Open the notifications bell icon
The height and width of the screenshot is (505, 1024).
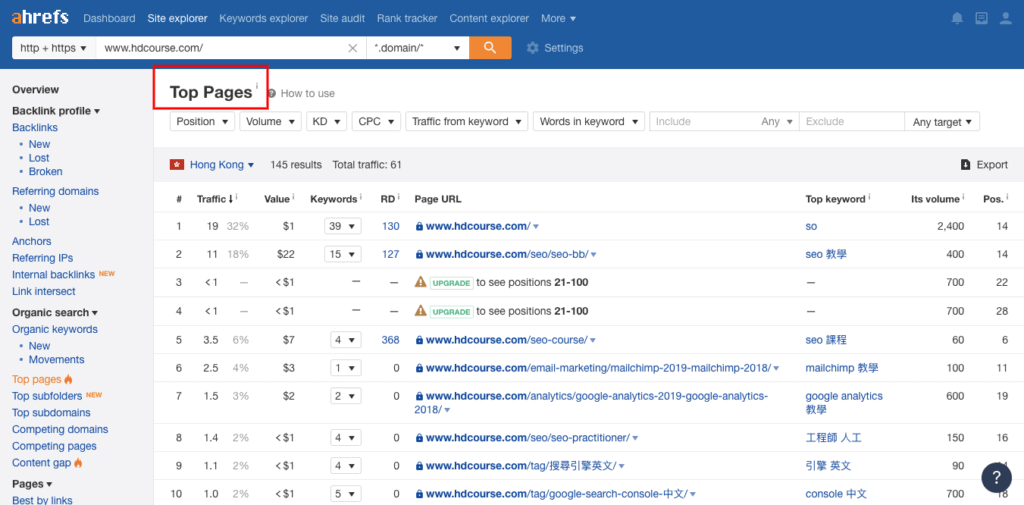pos(957,18)
